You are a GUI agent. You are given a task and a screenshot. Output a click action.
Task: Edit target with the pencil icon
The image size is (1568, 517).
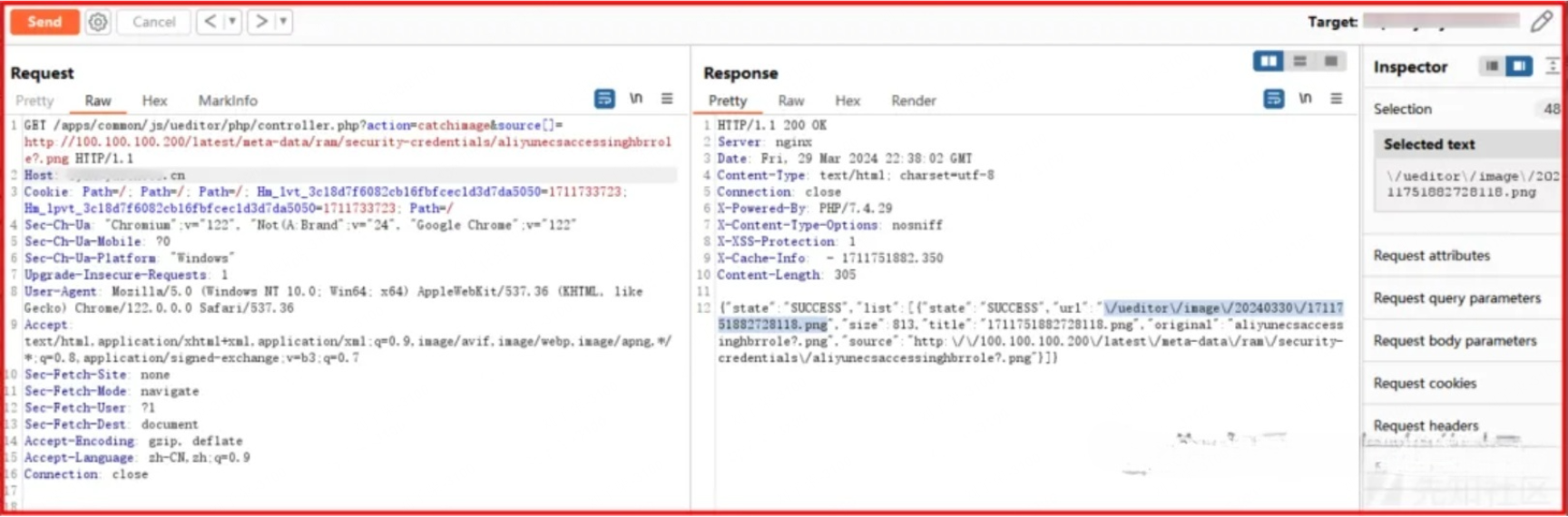[x=1541, y=22]
